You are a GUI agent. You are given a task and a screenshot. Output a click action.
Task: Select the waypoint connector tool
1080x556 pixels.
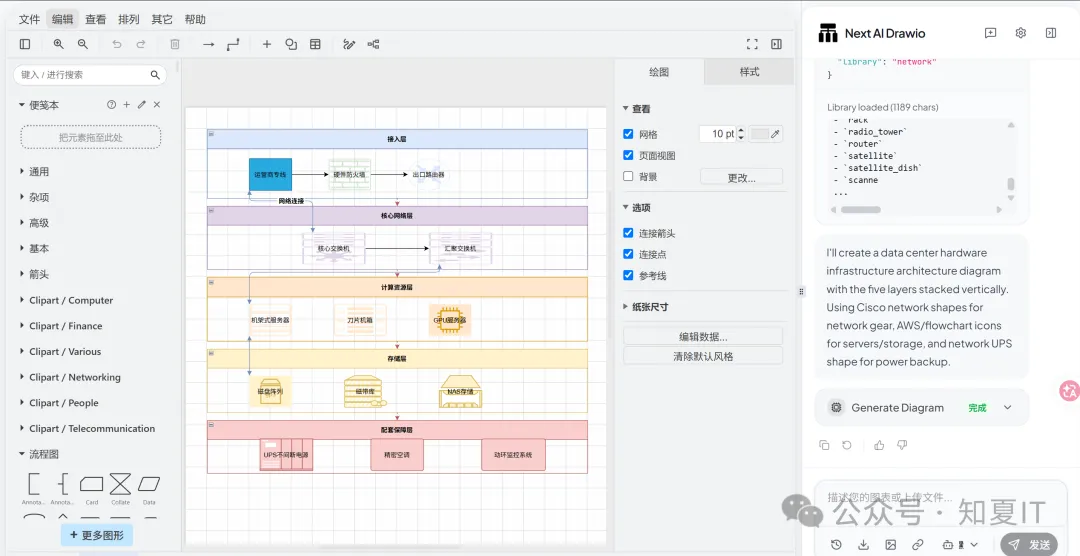point(233,44)
